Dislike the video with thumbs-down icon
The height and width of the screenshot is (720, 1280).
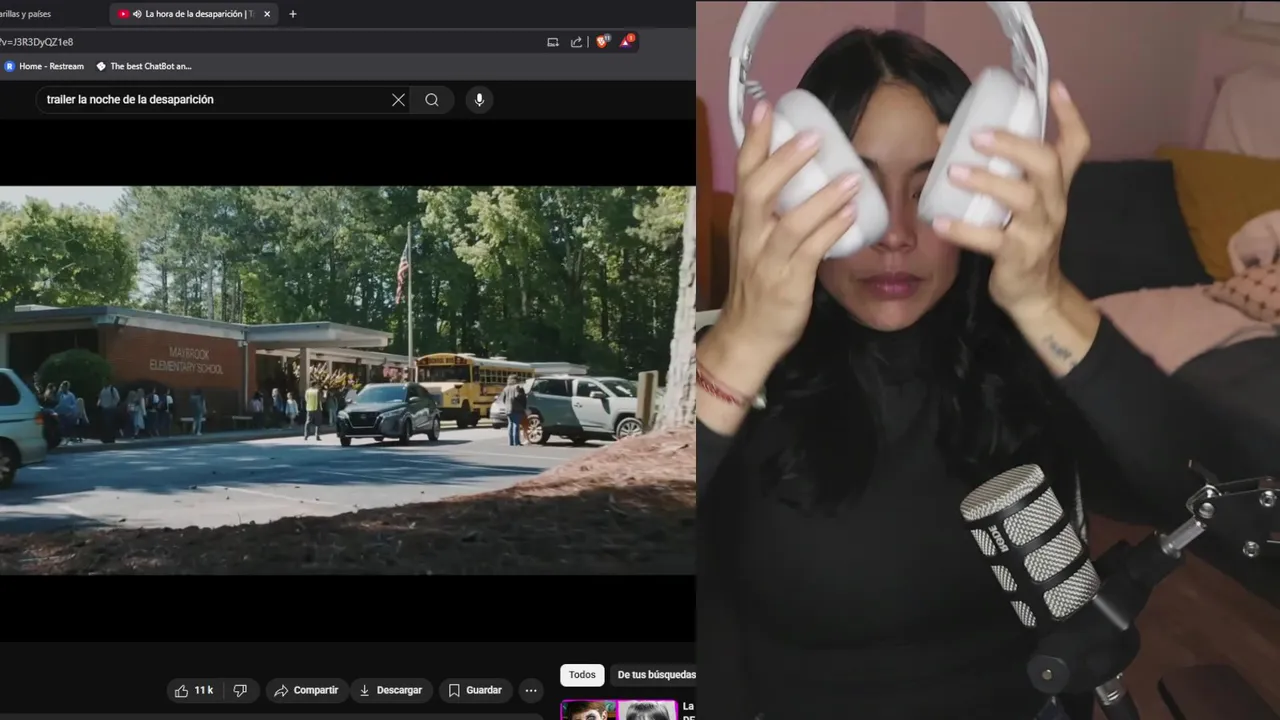(x=240, y=691)
